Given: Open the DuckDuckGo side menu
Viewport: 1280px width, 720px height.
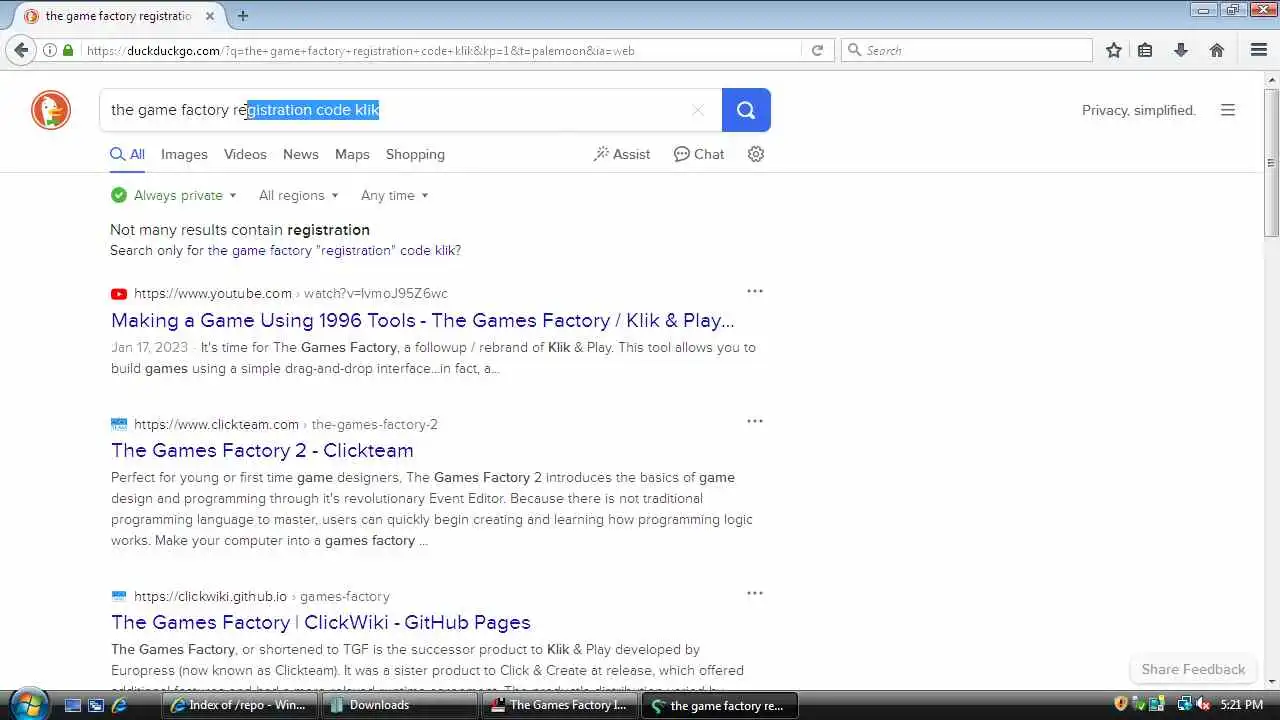Looking at the screenshot, I should (x=1228, y=110).
